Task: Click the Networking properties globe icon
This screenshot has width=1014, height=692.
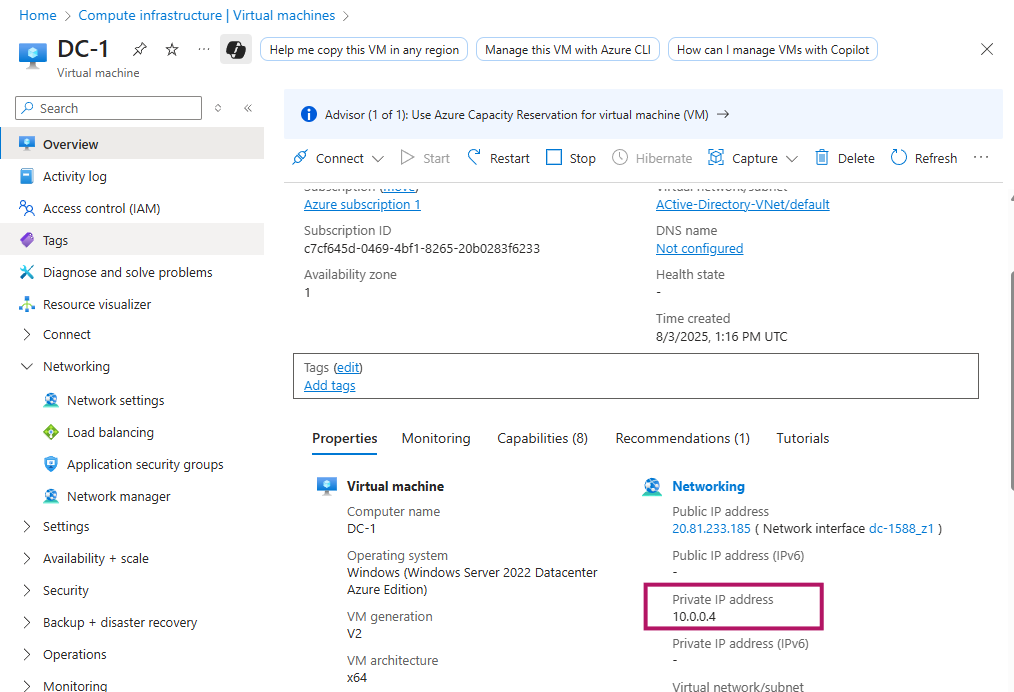Action: tap(652, 486)
